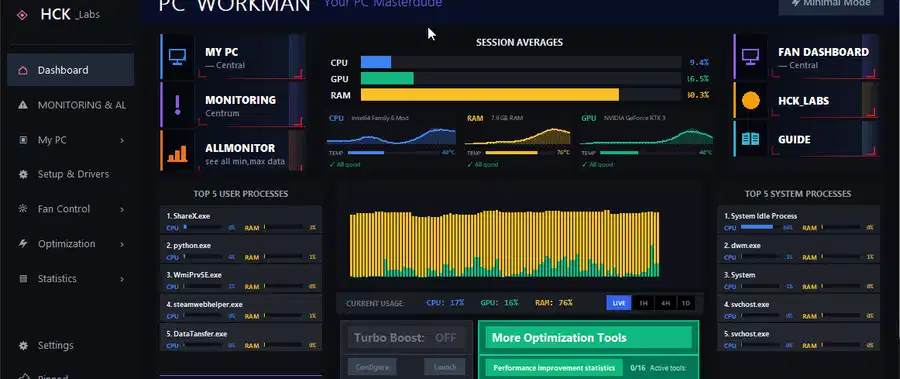Click the lightning icon beside Optimization

(x=23, y=243)
